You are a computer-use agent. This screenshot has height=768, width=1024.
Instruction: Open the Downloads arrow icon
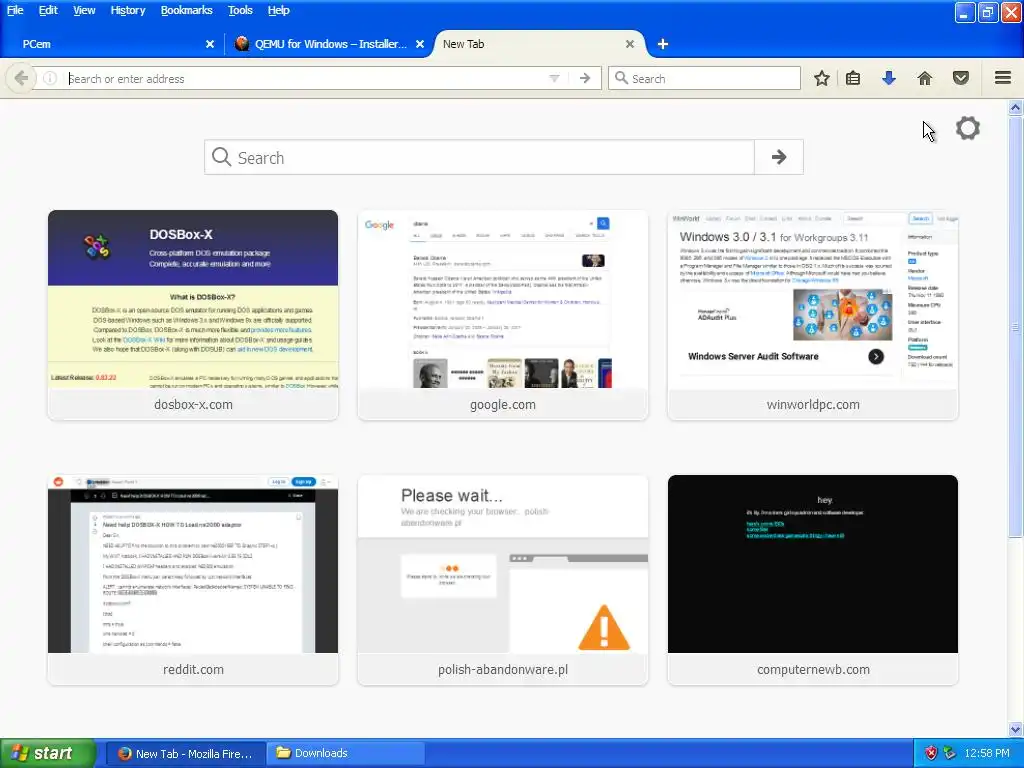[888, 78]
